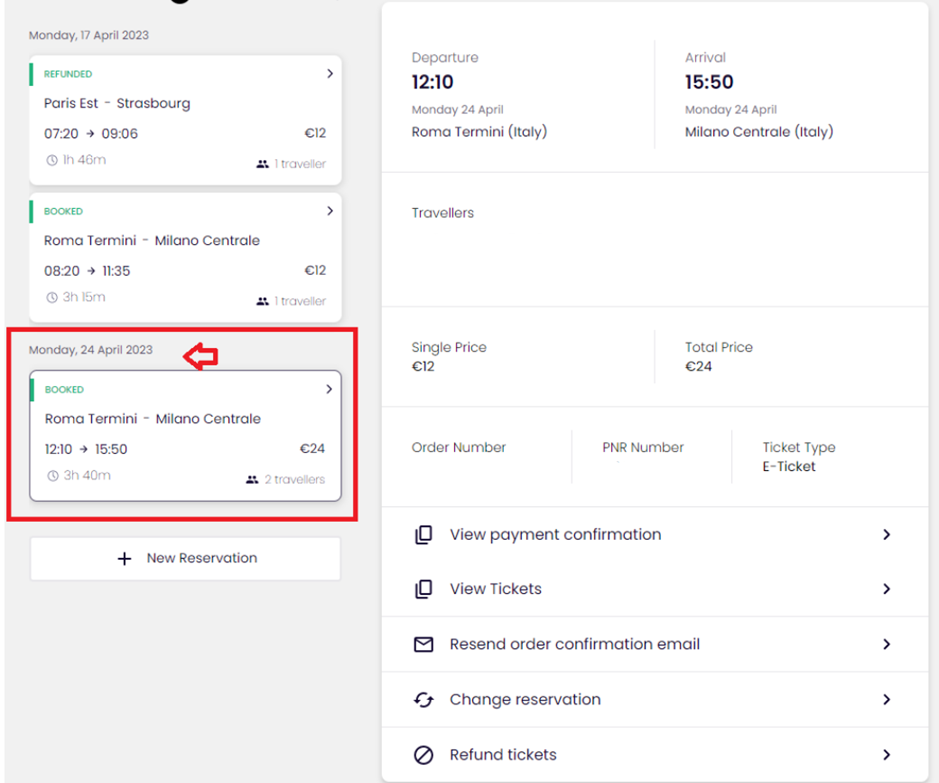This screenshot has width=939, height=783.
Task: Click the New Reservation button label
Action: click(x=202, y=558)
